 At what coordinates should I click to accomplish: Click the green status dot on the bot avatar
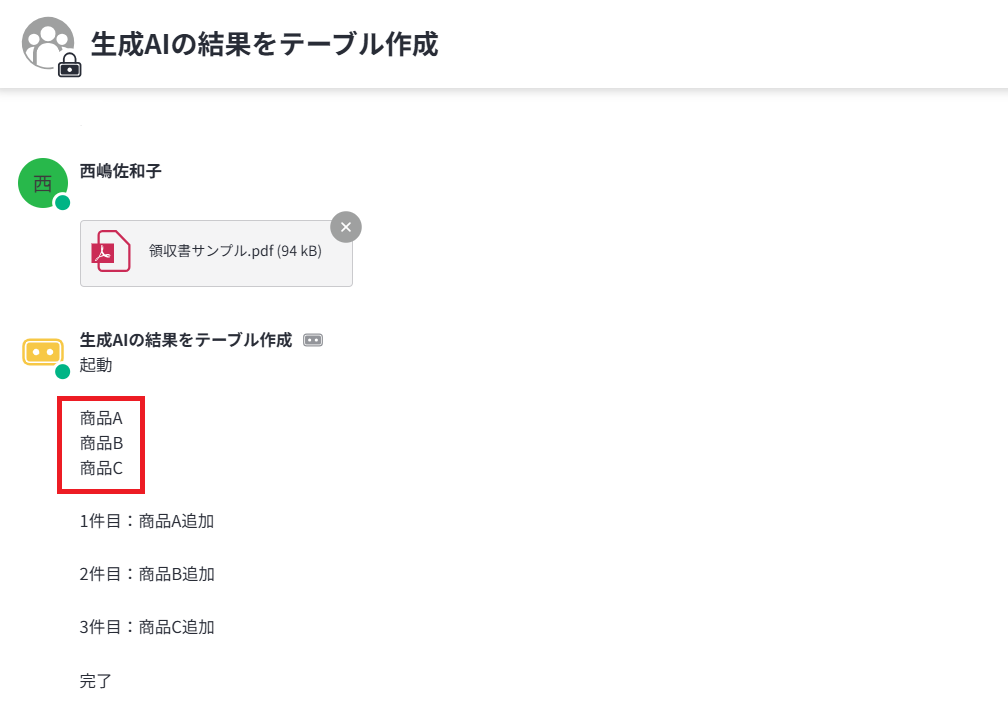[x=62, y=372]
